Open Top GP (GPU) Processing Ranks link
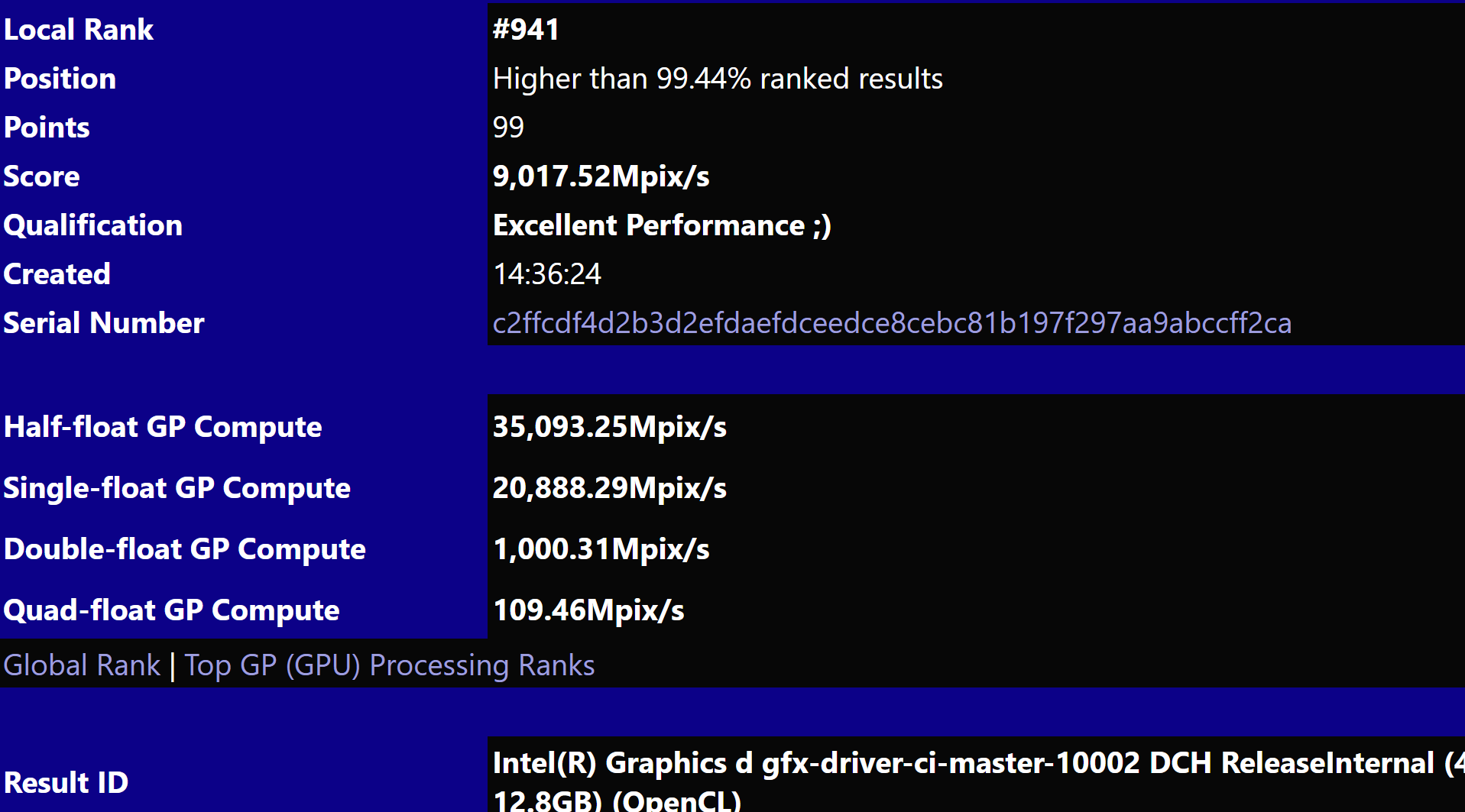 390,665
